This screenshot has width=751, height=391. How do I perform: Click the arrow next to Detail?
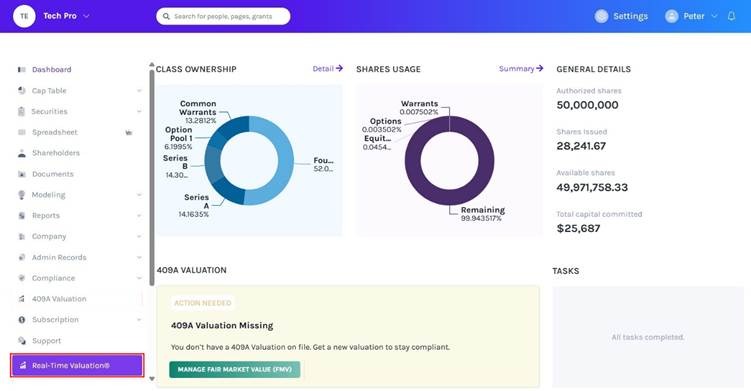coord(339,69)
